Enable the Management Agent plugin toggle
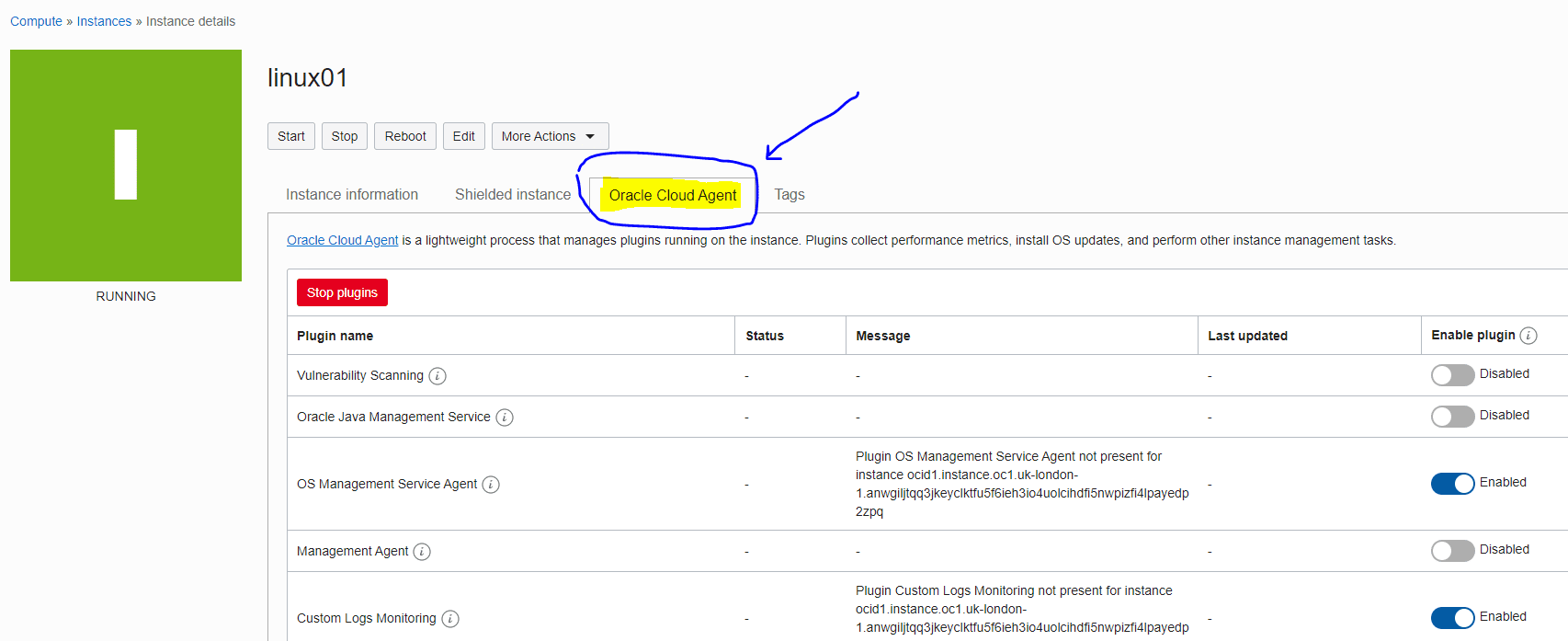This screenshot has height=641, width=1568. (1452, 550)
